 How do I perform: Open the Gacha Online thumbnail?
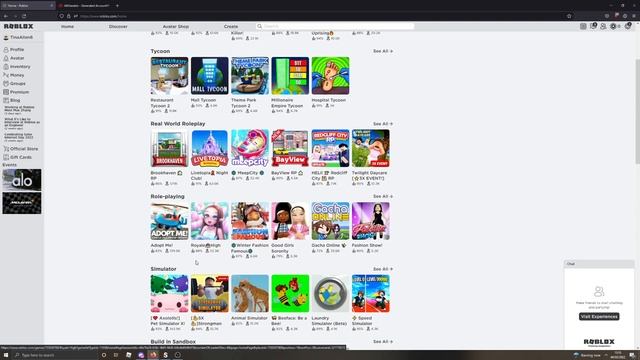330,221
